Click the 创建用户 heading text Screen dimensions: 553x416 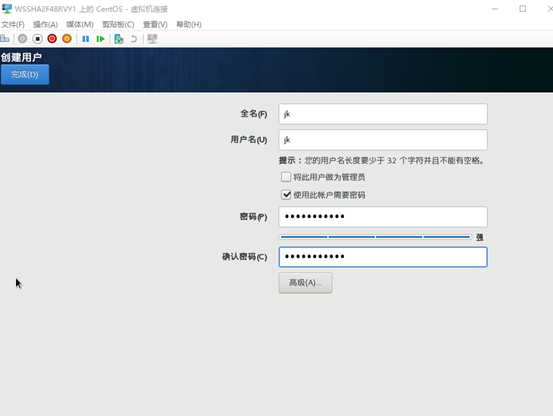(21, 57)
